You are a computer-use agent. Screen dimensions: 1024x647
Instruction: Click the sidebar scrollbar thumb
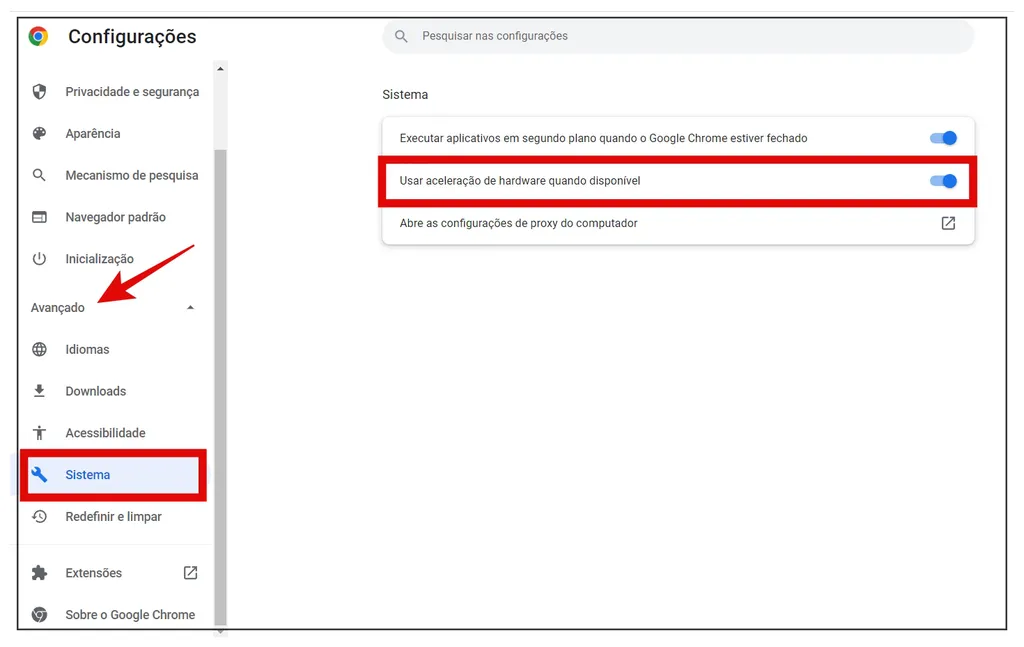pyautogui.click(x=221, y=388)
